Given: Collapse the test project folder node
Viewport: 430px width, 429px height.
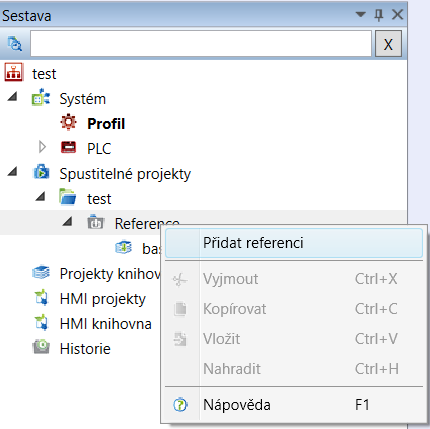Looking at the screenshot, I should [x=40, y=196].
